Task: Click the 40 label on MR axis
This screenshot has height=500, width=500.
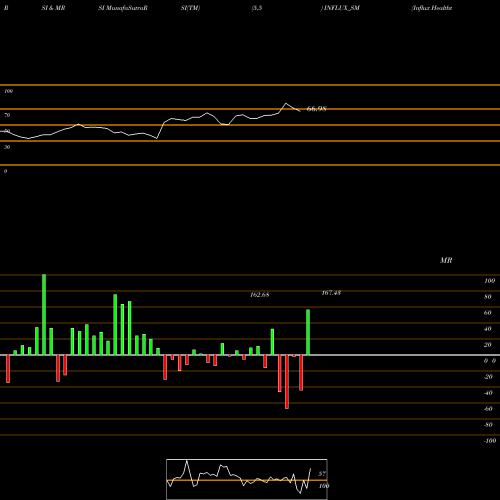Action: pyautogui.click(x=488, y=329)
